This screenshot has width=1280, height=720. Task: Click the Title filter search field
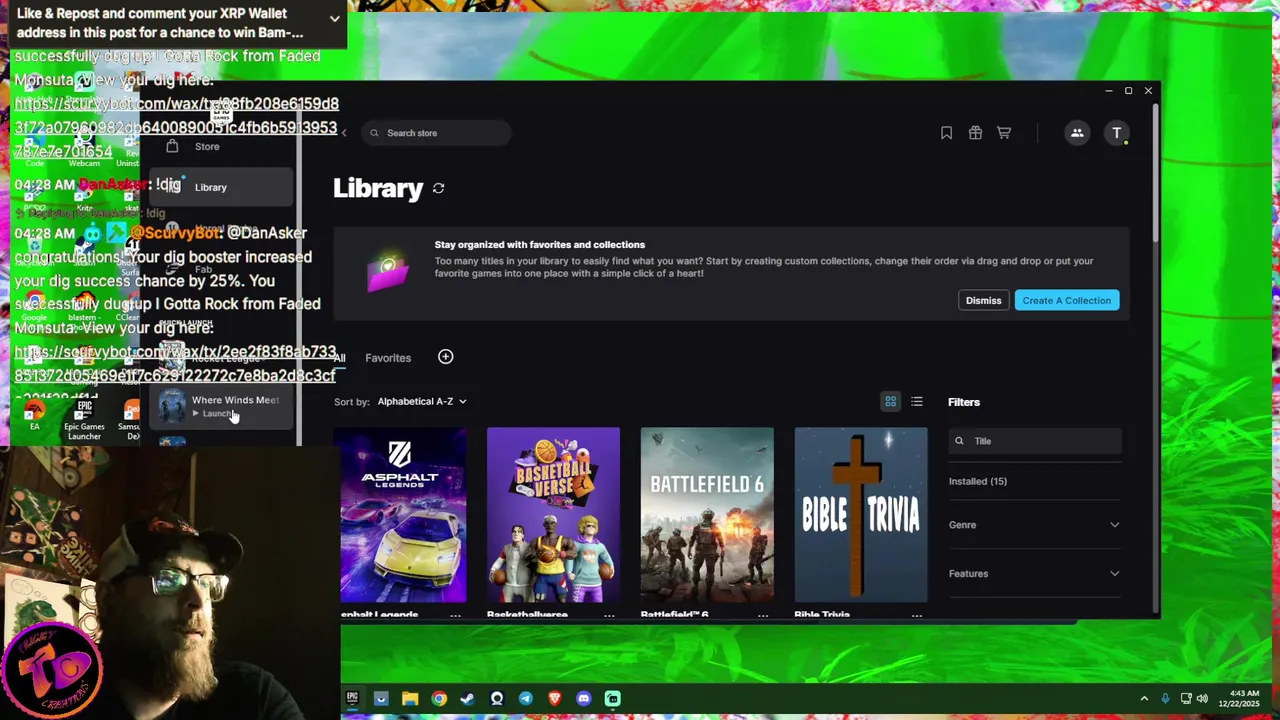click(x=1035, y=441)
